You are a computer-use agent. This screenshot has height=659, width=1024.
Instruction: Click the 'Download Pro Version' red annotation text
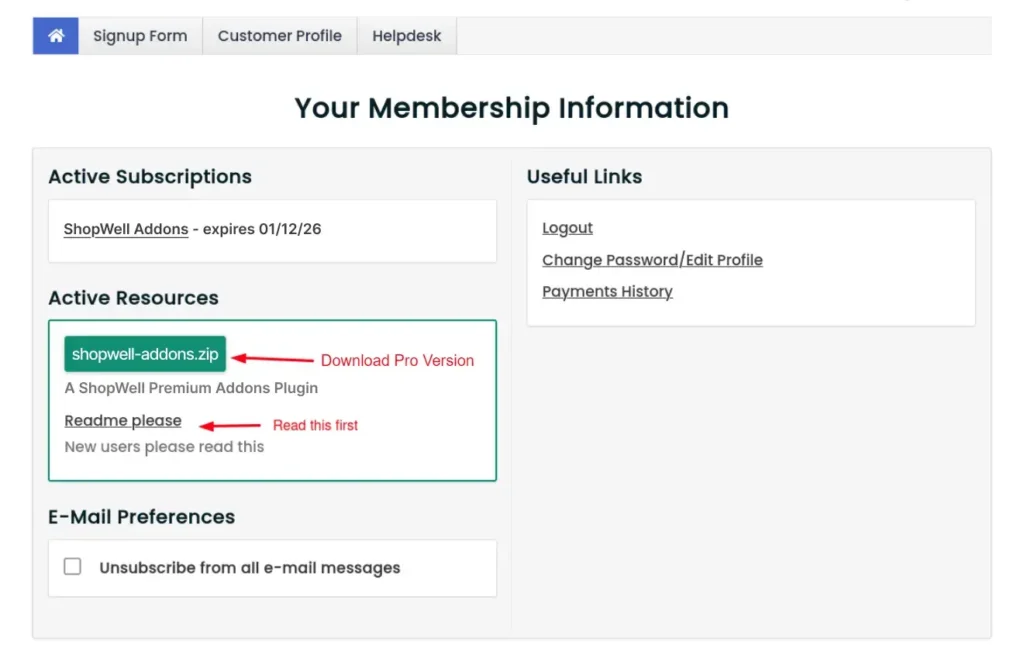pos(397,360)
